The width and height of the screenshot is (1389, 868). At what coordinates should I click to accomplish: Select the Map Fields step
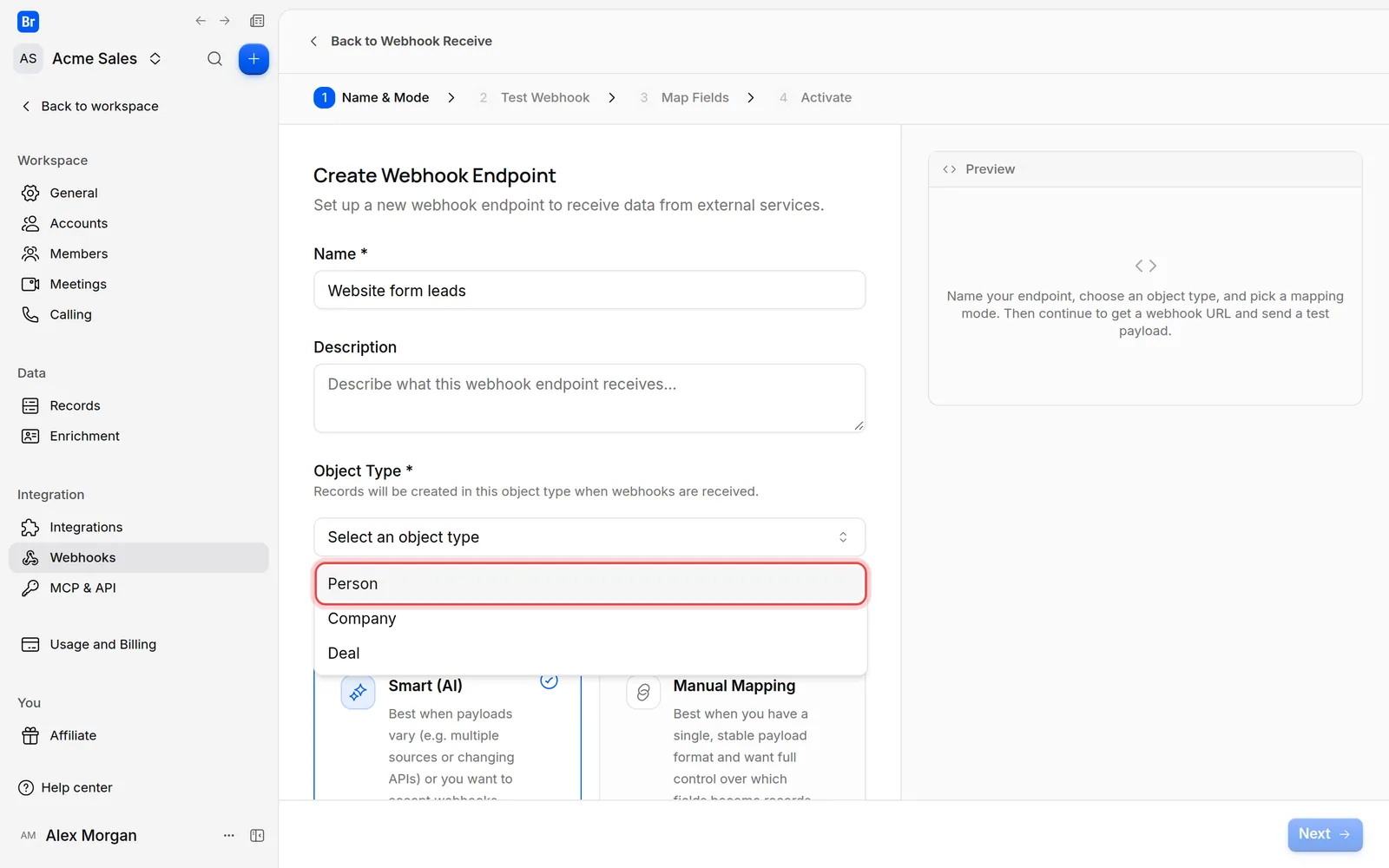(684, 97)
